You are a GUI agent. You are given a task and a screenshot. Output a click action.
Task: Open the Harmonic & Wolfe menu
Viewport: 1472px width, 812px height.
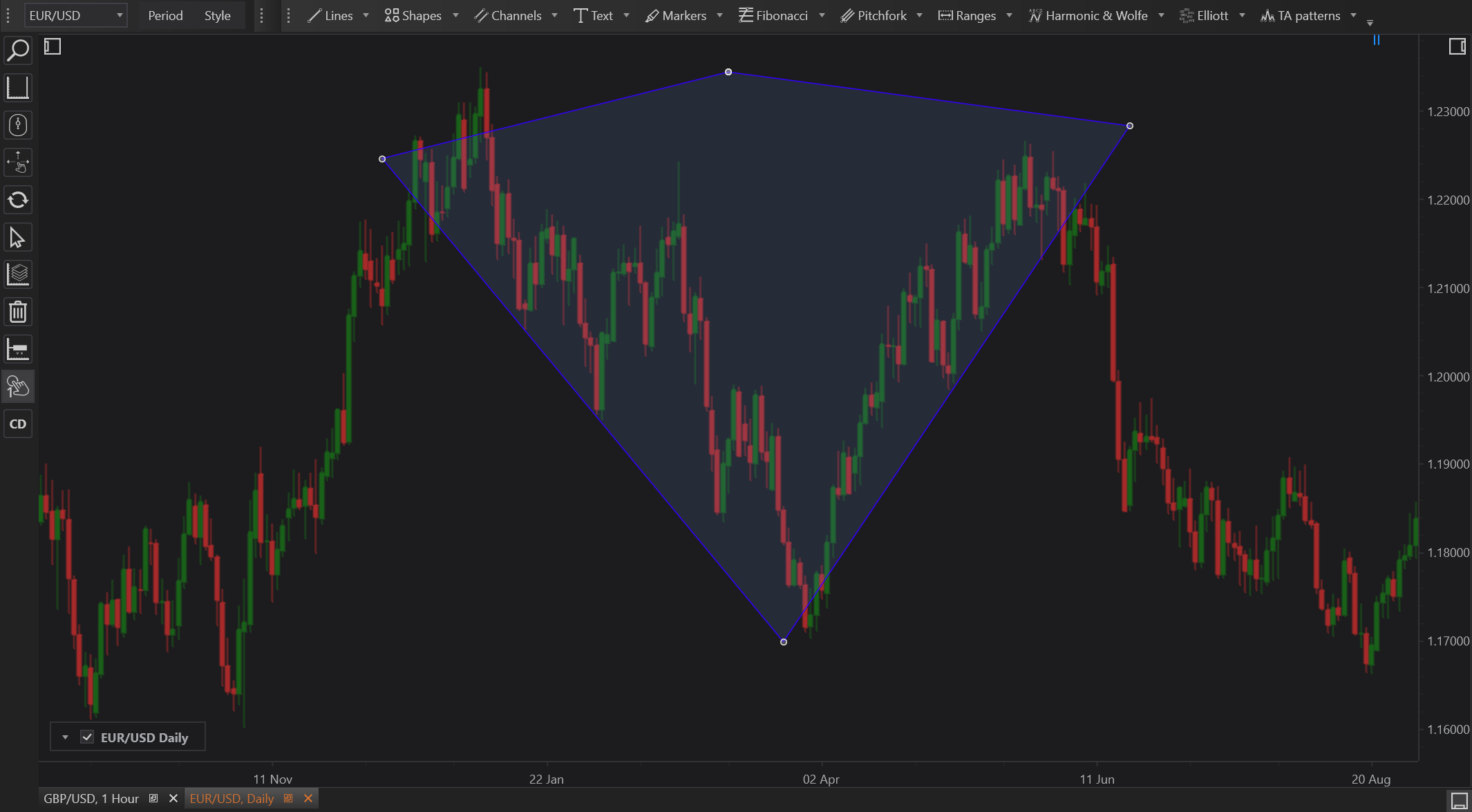(1096, 15)
